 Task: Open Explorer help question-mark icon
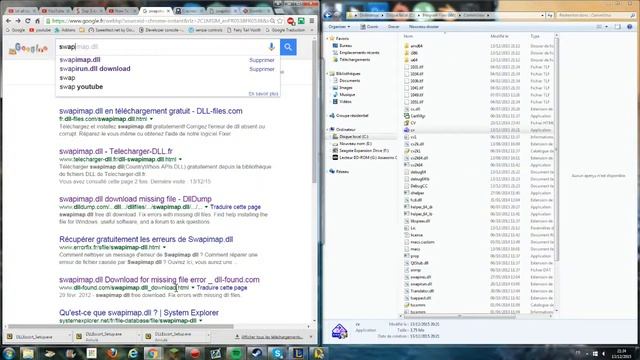[x=630, y=27]
